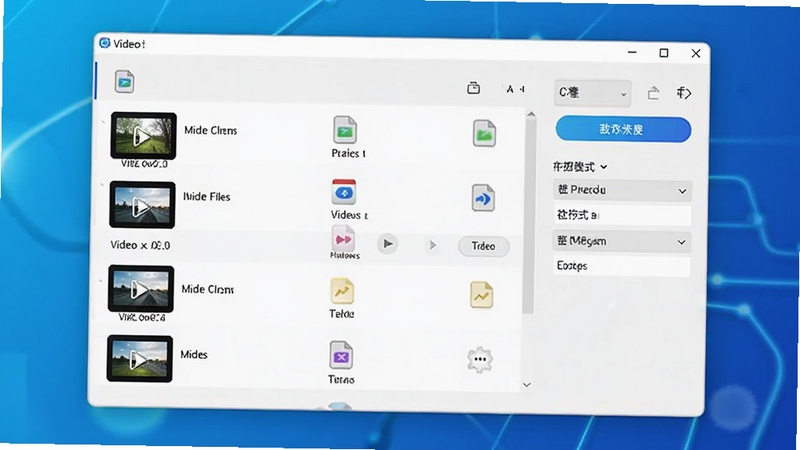Screen dimensions: 800x450
Task: Click the list scrollbar down arrow
Action: [527, 385]
